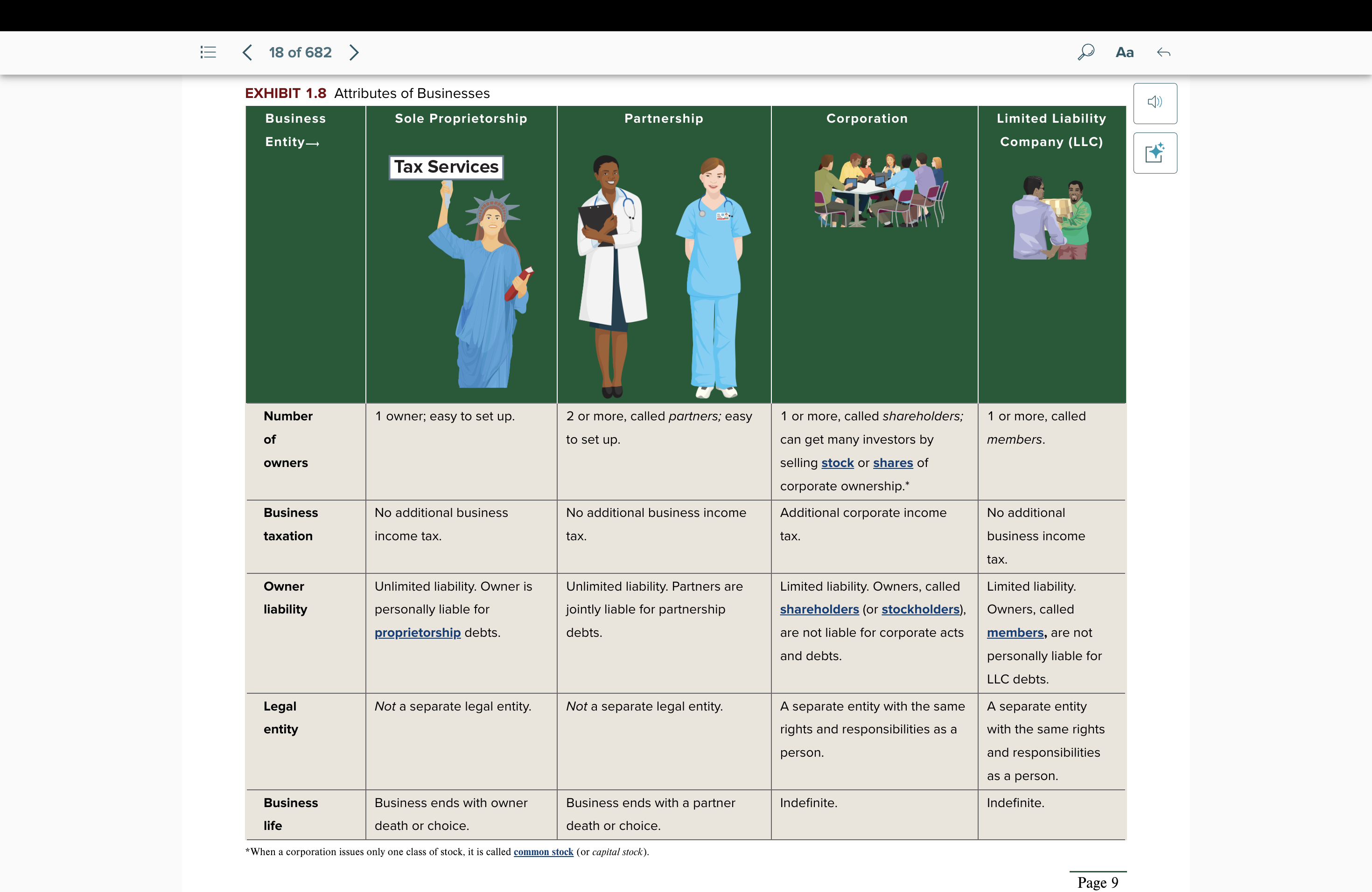Screen dimensions: 1372x892
Task: Open the 'members' glossary link
Action: tap(1015, 633)
